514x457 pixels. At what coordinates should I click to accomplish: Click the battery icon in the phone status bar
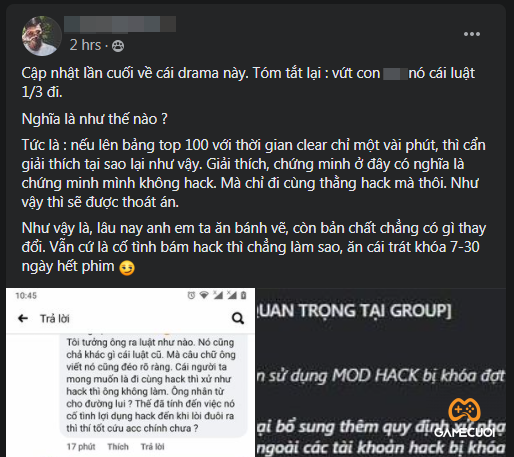click(x=244, y=295)
